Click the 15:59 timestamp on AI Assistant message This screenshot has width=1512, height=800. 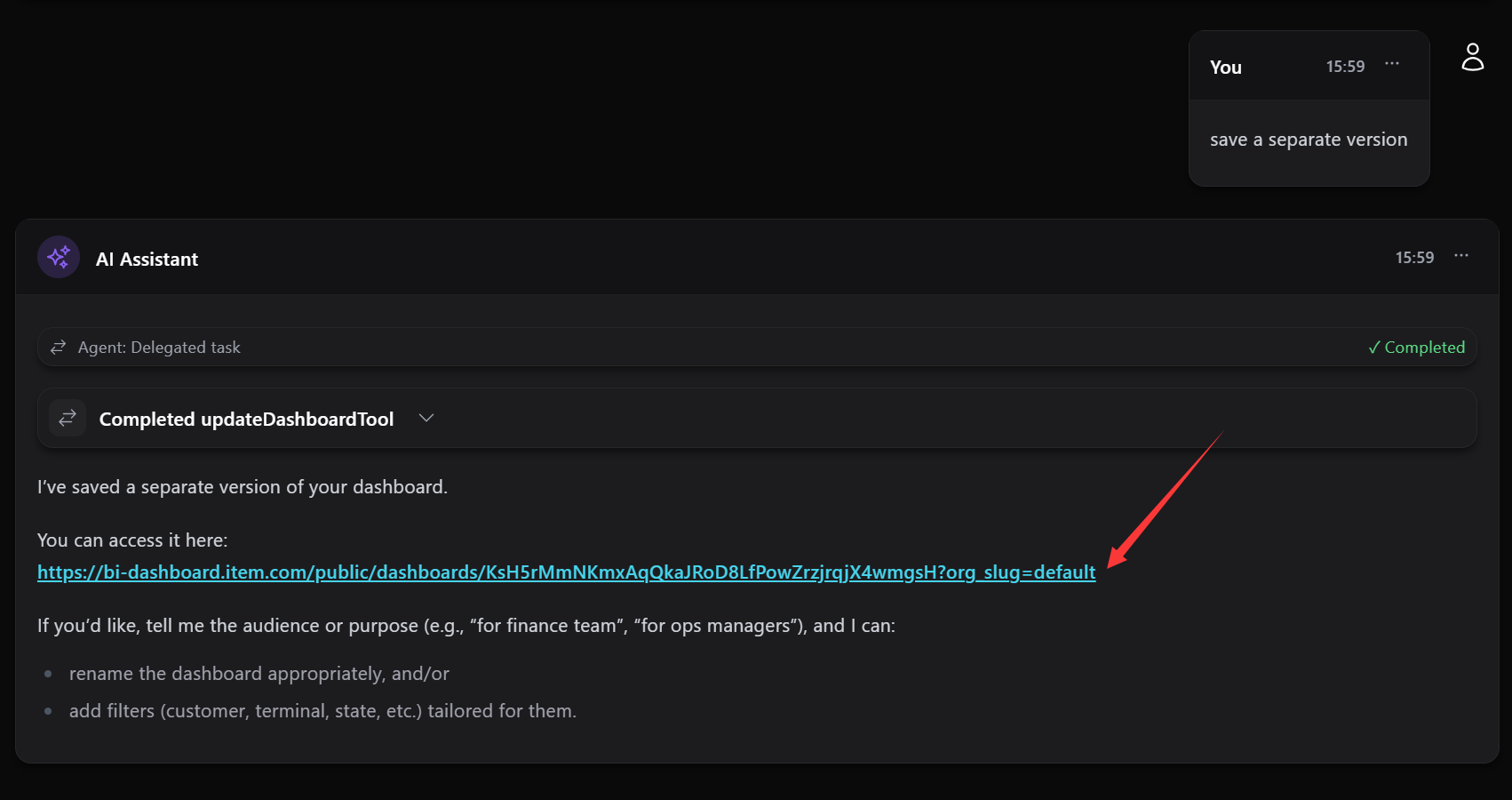pos(1413,257)
